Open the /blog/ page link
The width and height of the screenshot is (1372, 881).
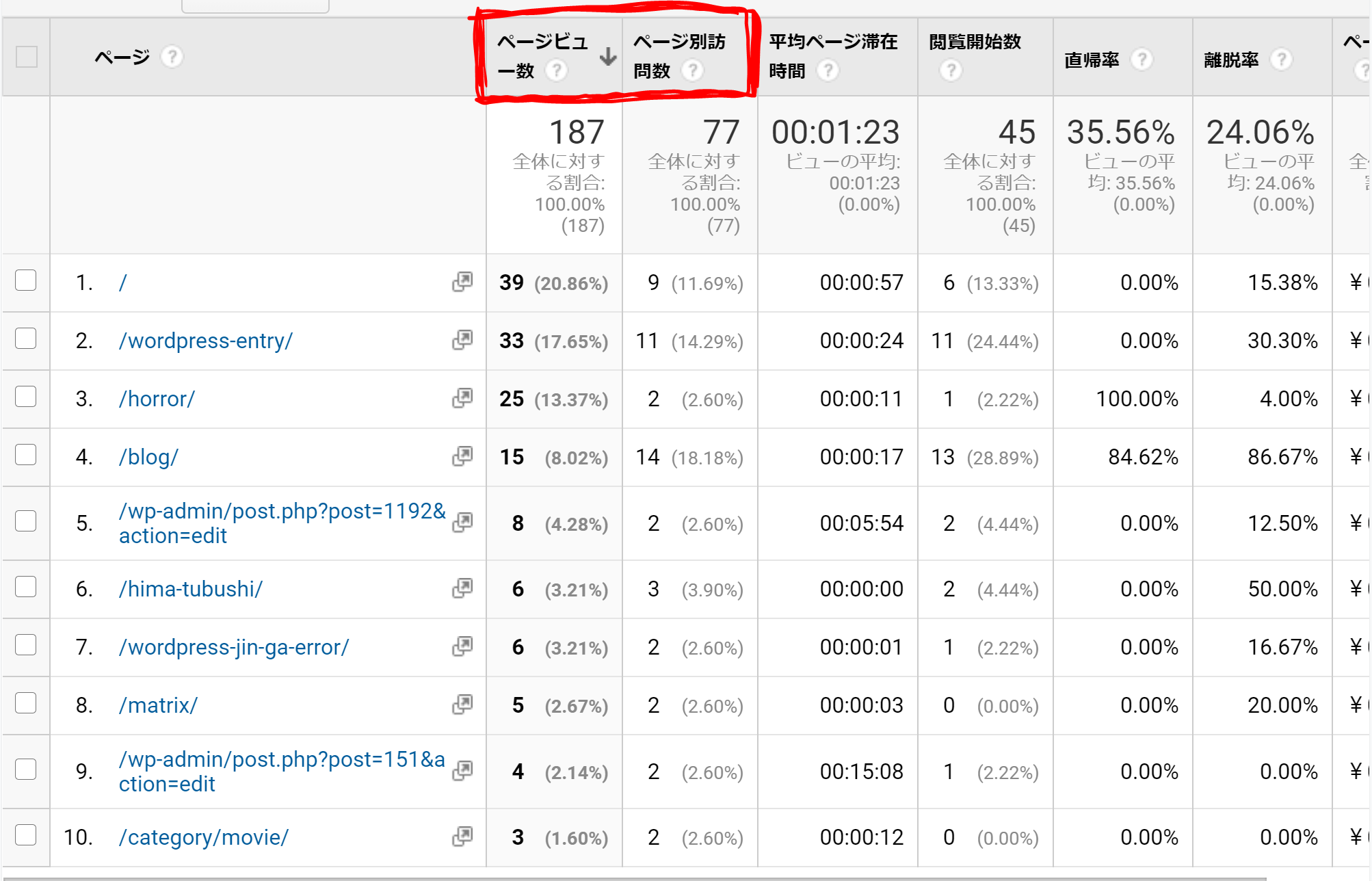tap(148, 457)
